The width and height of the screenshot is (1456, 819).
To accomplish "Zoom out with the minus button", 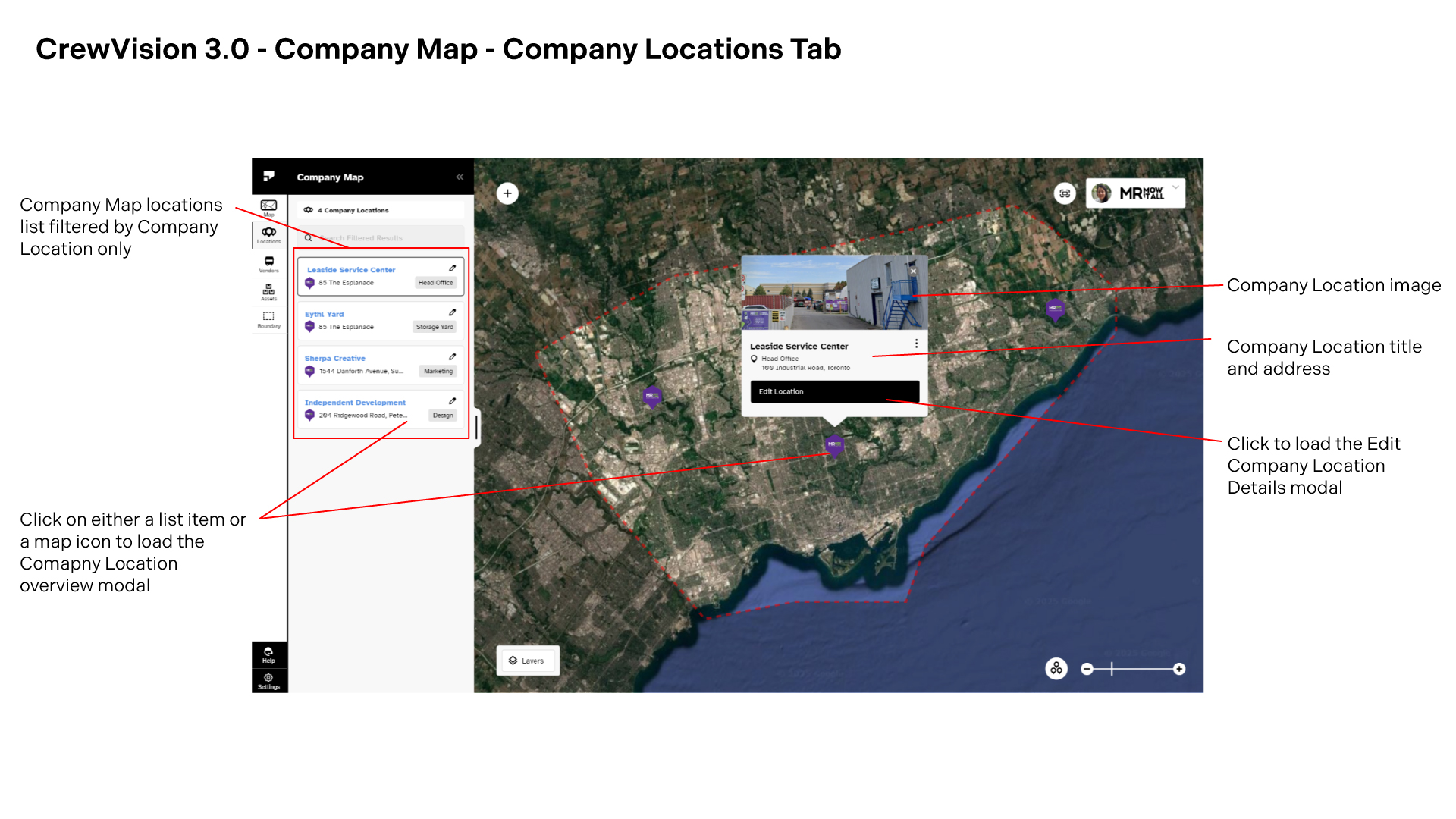I will [x=1087, y=669].
